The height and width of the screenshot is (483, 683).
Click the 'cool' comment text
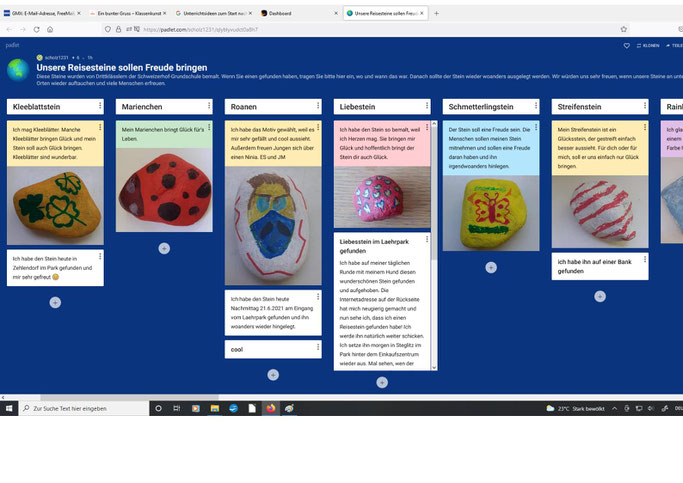pos(237,349)
